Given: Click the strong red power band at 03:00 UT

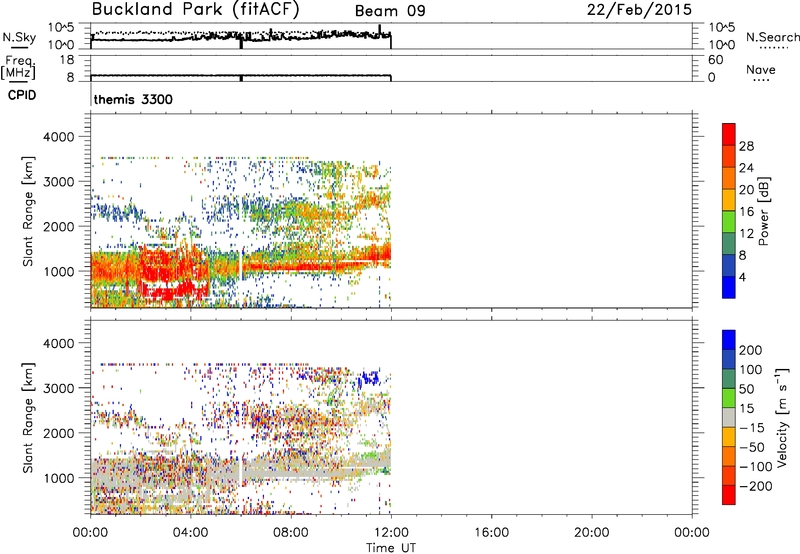Looking at the screenshot, I should (166, 265).
